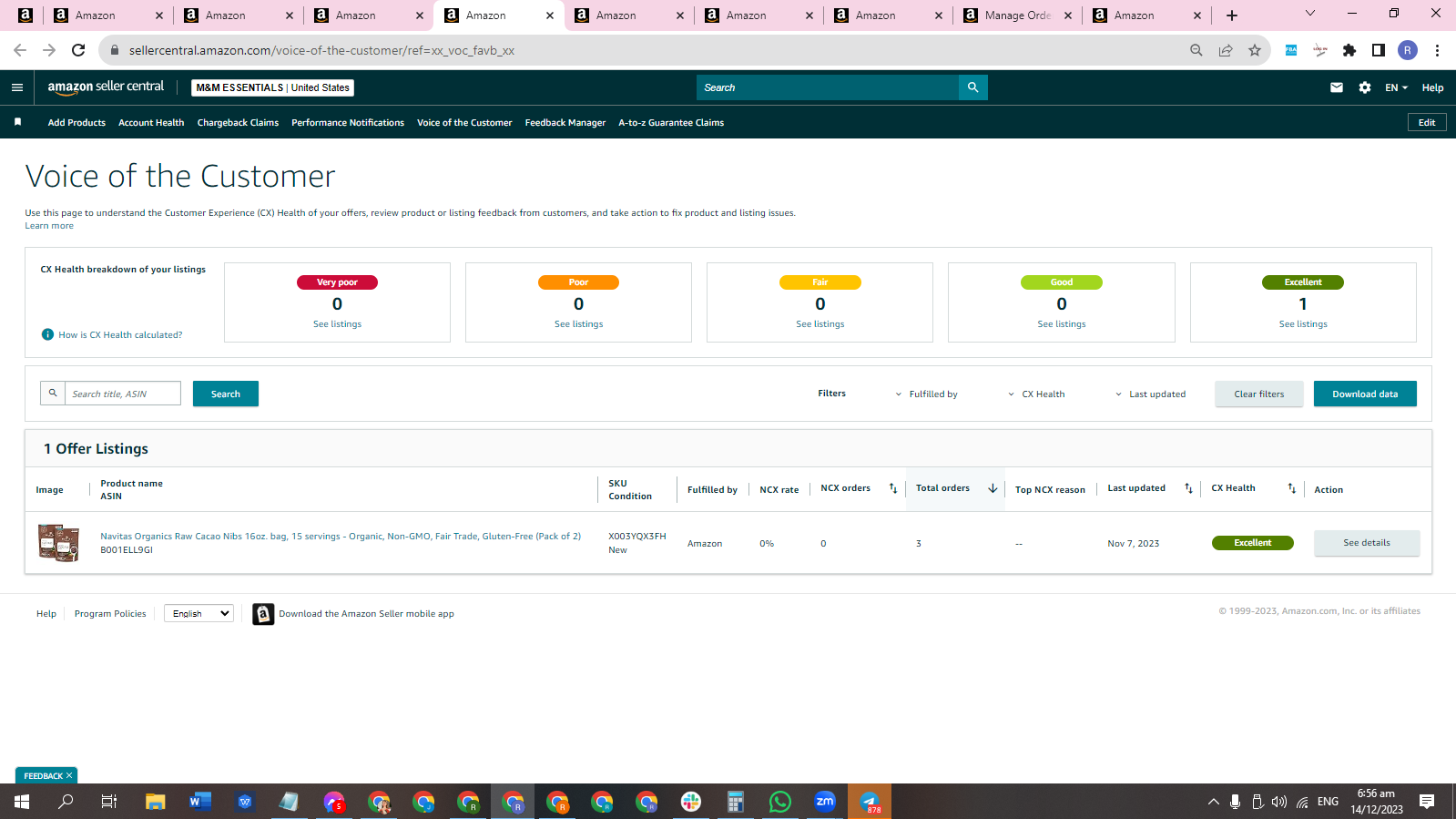The width and height of the screenshot is (1456, 819).
Task: Go to Account Health
Action: pos(151,122)
